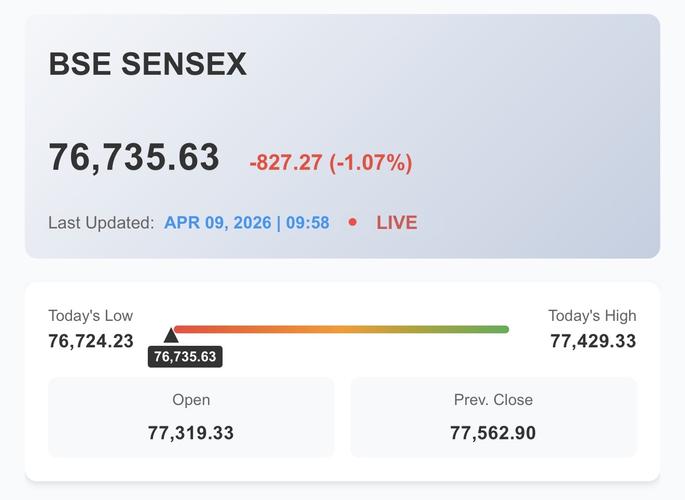The width and height of the screenshot is (685, 500).
Task: Click the day's high value 77,429.33
Action: (593, 341)
